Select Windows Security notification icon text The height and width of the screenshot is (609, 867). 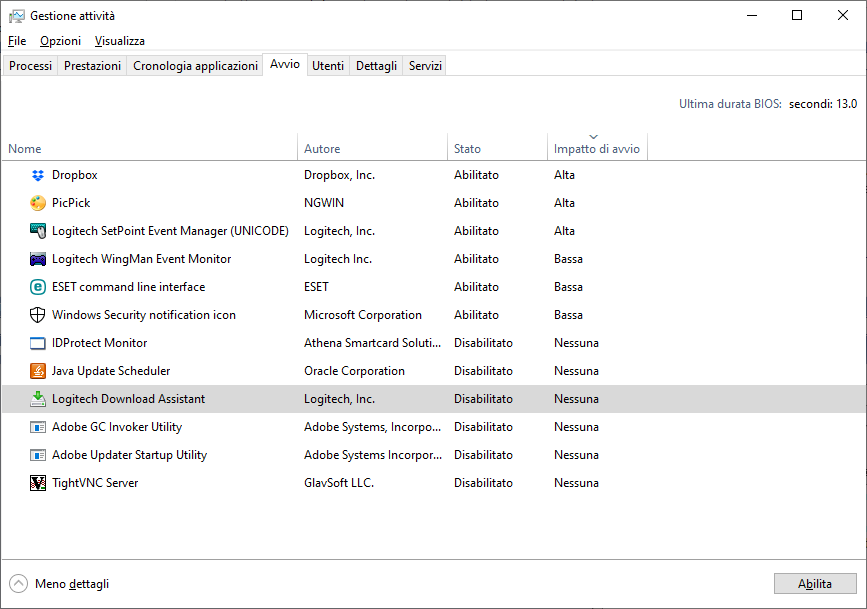point(144,315)
